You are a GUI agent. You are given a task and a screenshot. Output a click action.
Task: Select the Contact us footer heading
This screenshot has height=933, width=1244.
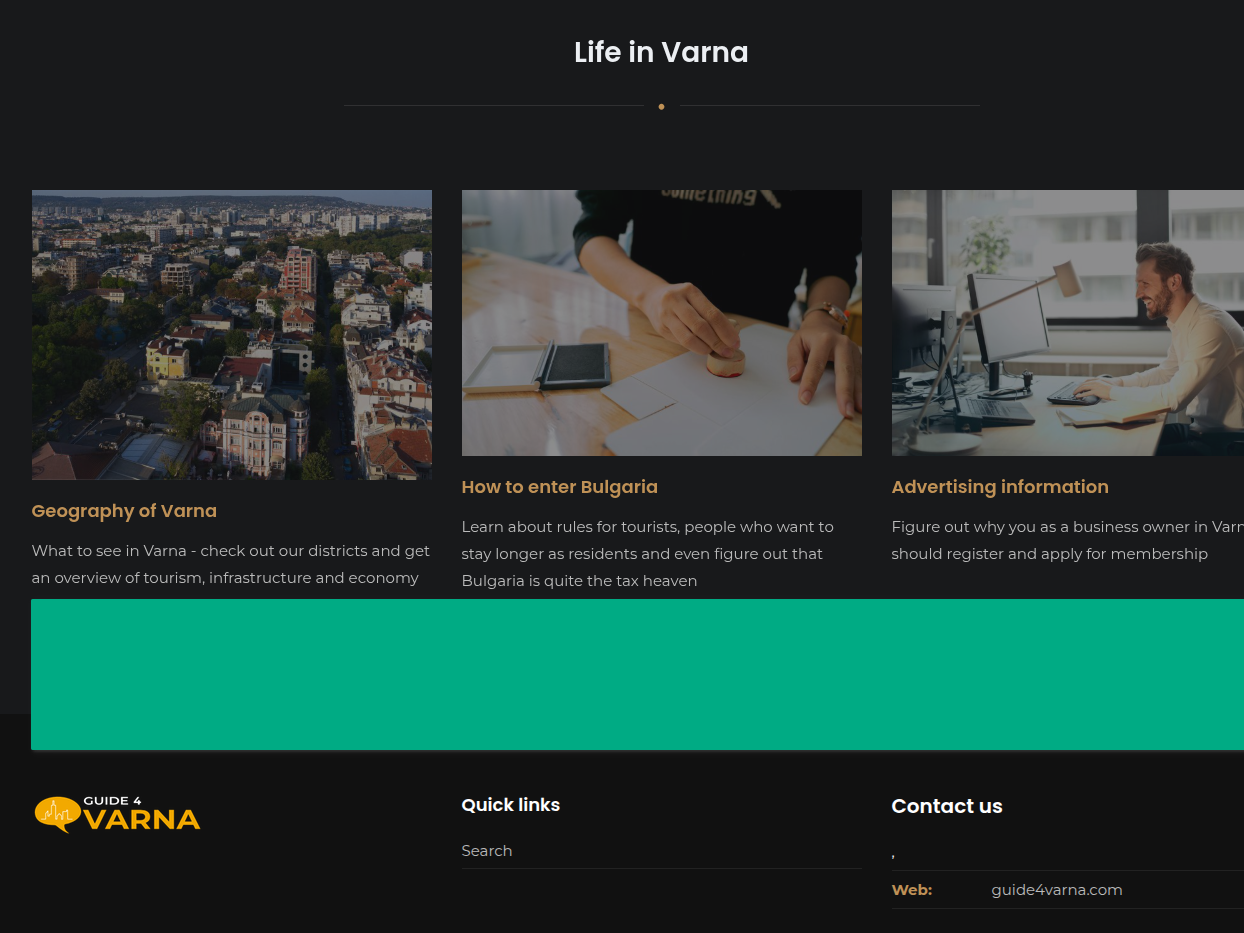947,806
